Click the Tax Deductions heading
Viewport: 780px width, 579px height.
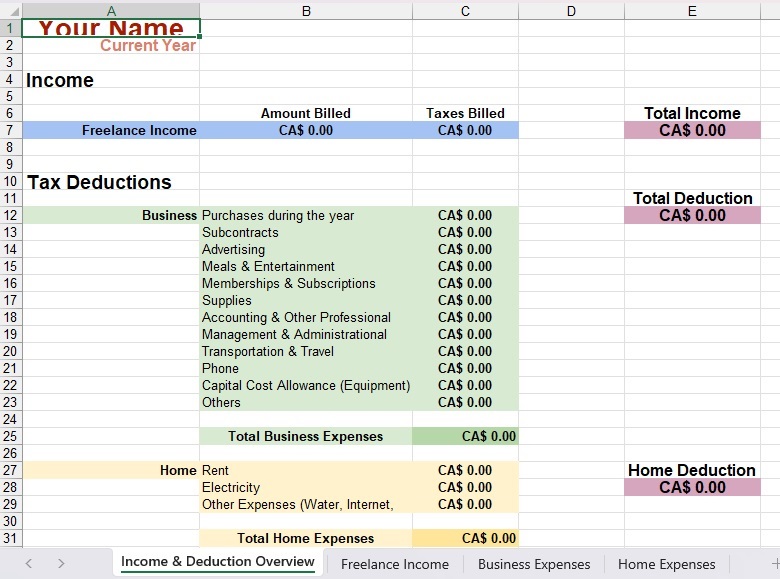(x=111, y=182)
